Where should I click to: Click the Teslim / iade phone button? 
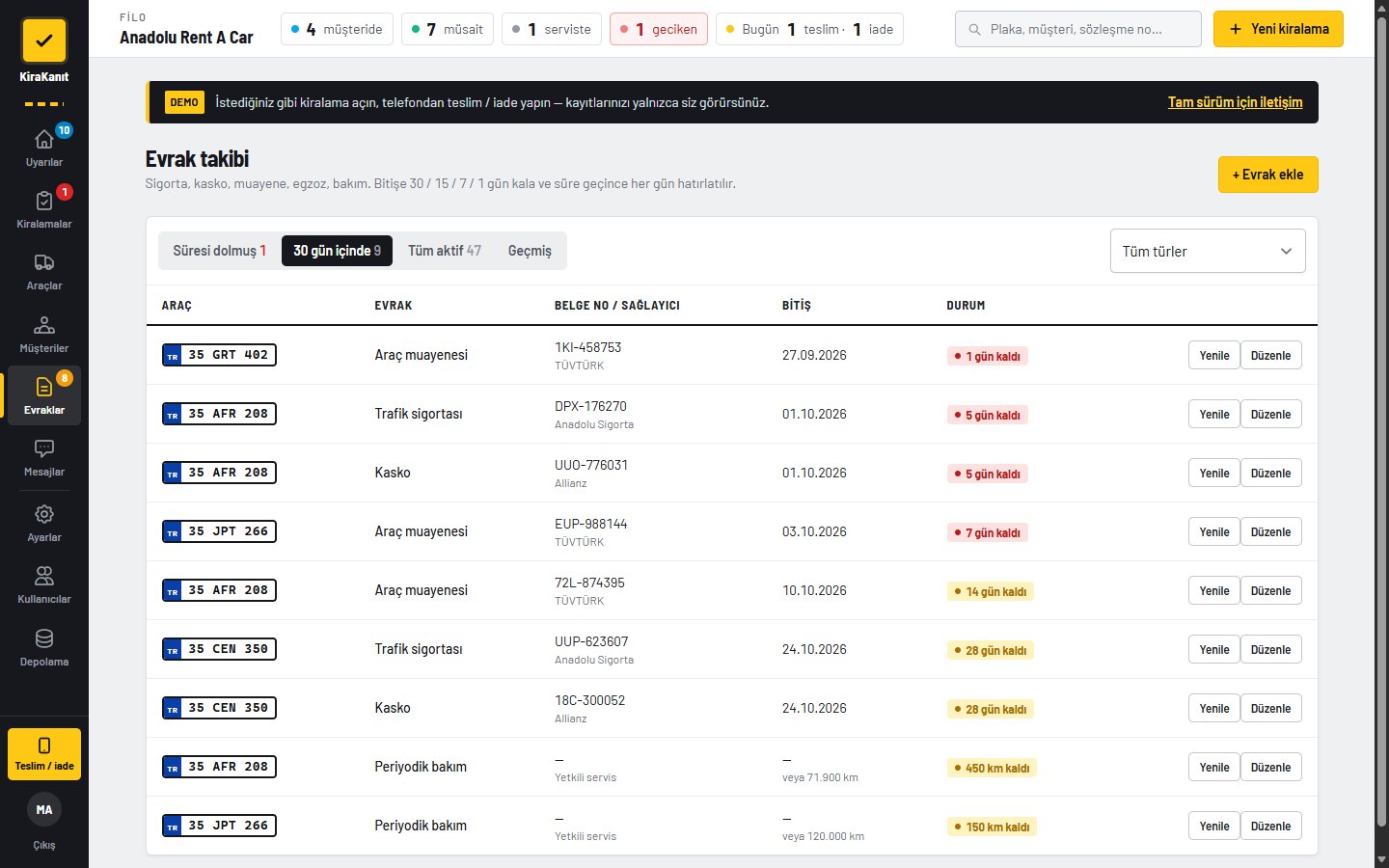[44, 754]
